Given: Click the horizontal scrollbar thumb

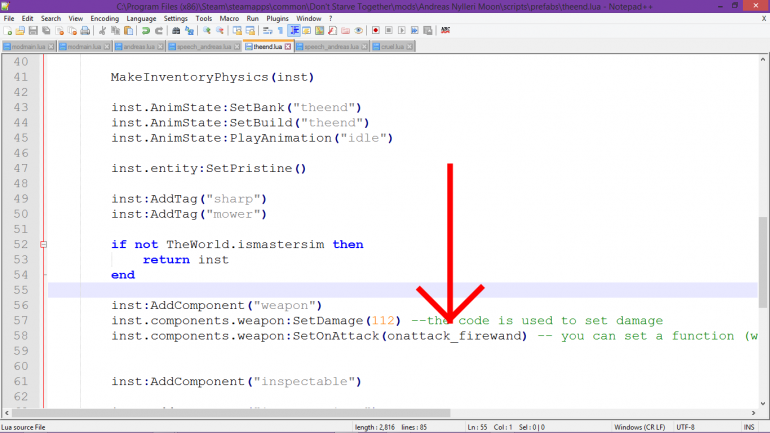Looking at the screenshot, I should coord(231,413).
